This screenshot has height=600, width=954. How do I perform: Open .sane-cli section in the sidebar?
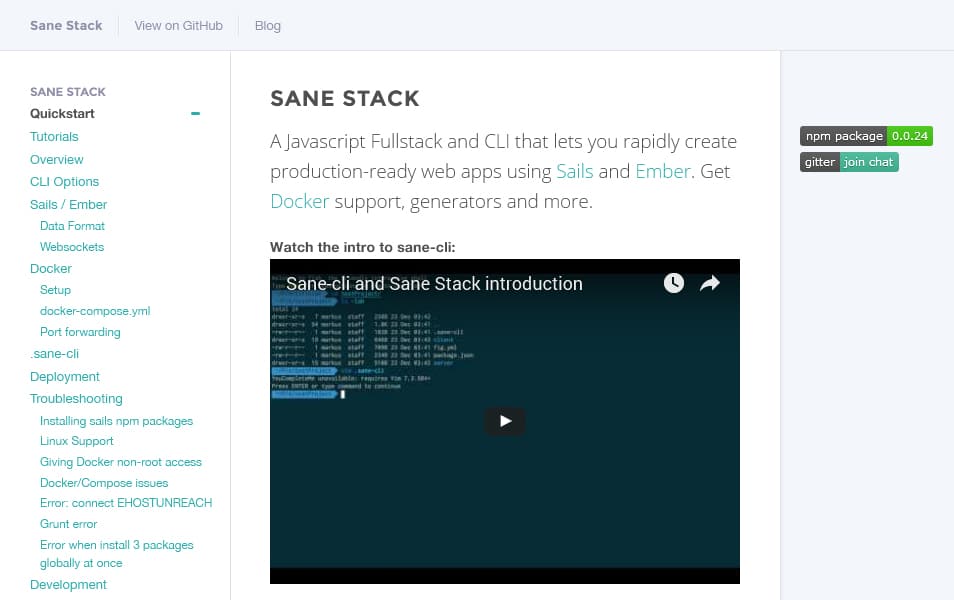tap(54, 354)
